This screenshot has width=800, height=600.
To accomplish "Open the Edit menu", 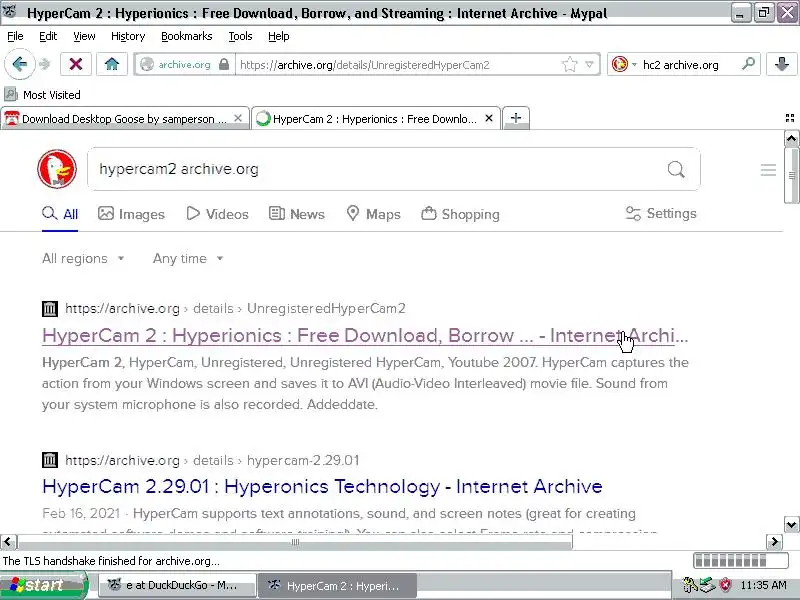I will (x=48, y=36).
